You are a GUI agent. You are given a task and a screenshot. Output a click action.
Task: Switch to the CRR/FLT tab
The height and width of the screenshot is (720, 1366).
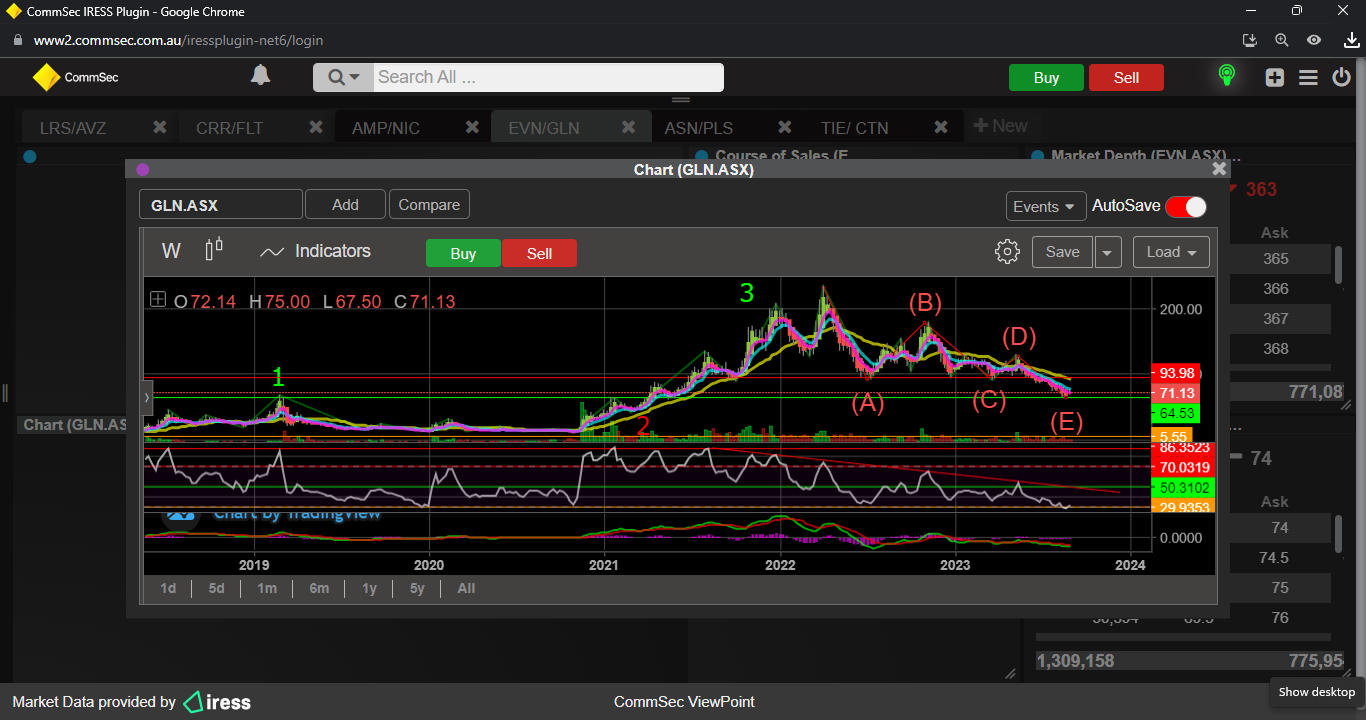click(230, 128)
